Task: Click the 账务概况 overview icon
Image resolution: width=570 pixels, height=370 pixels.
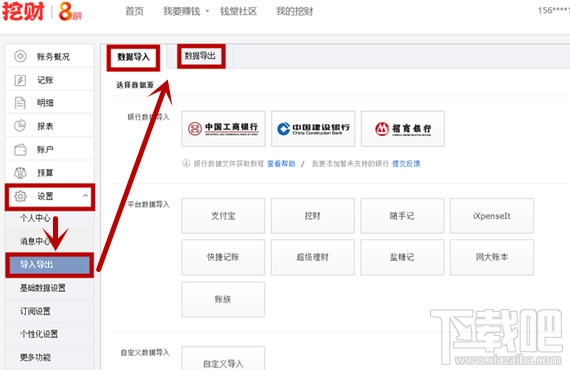Action: pos(20,56)
